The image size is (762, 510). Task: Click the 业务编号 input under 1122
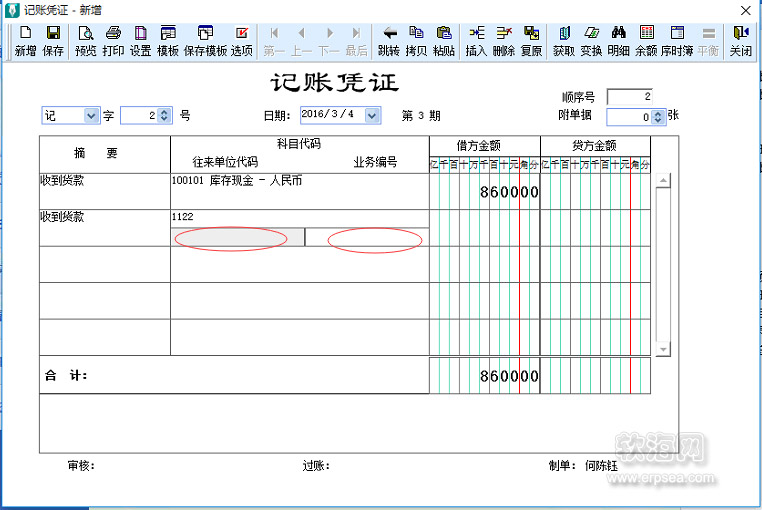pyautogui.click(x=367, y=237)
